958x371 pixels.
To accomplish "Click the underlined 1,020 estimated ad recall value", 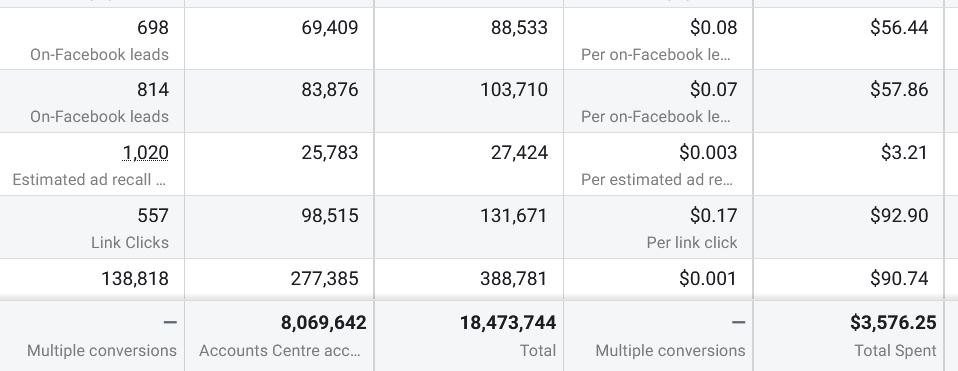I will pos(145,152).
